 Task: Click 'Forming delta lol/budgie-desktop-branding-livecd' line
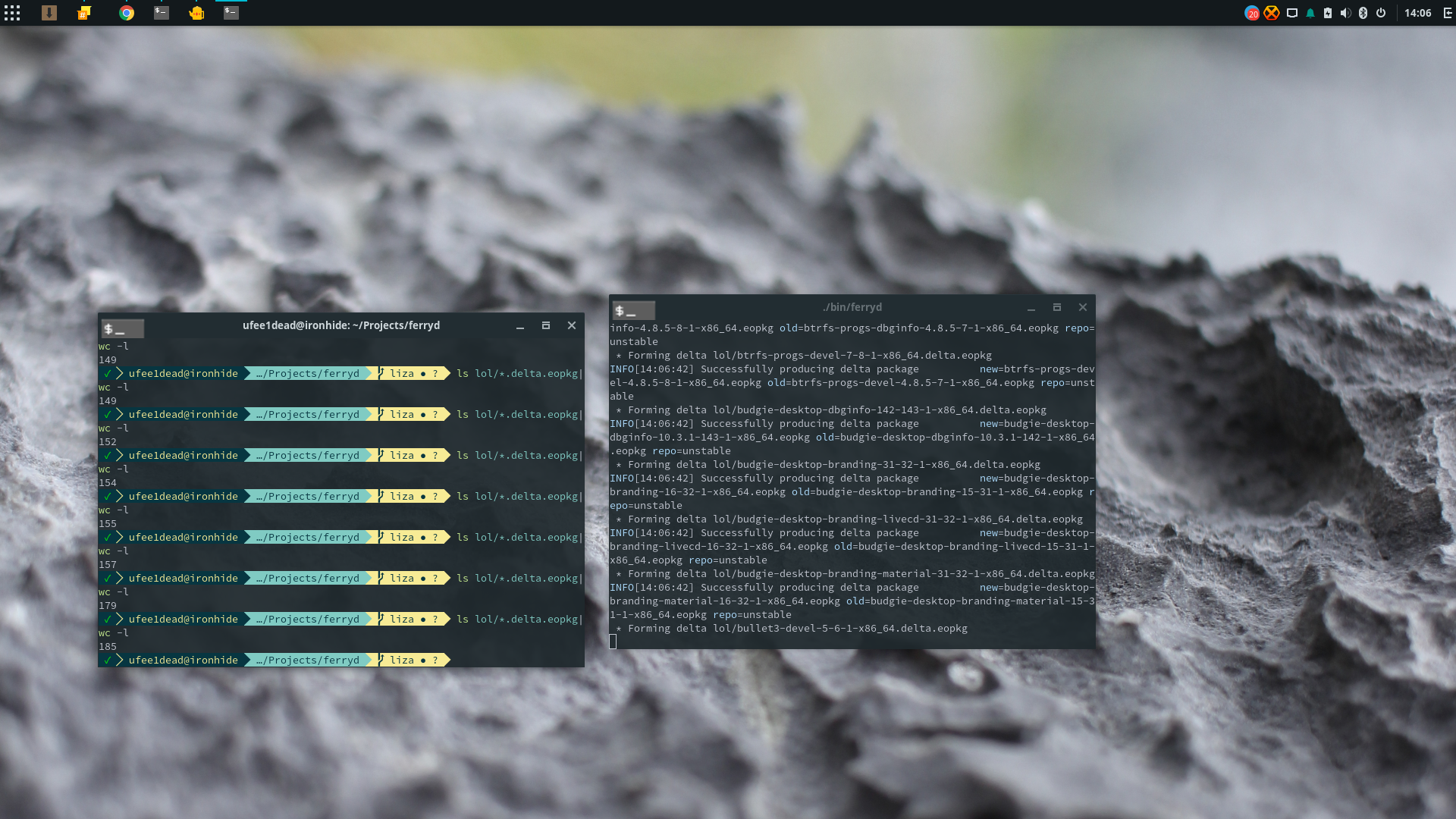pyautogui.click(x=849, y=519)
